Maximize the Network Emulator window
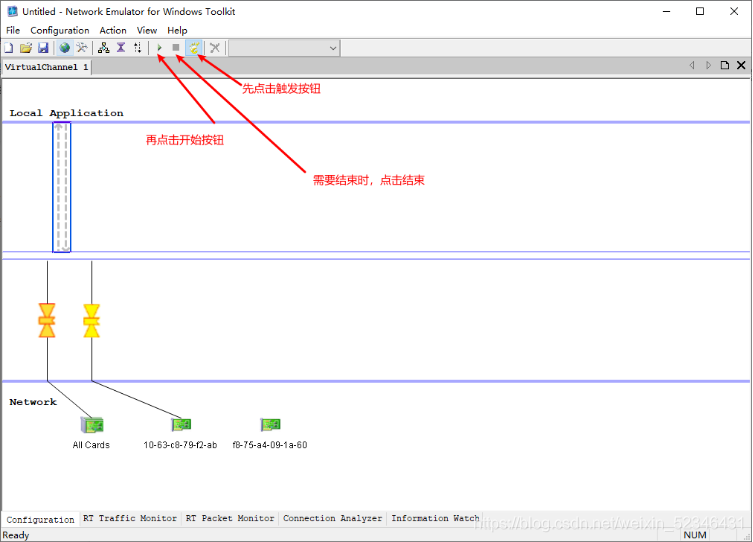 click(700, 12)
